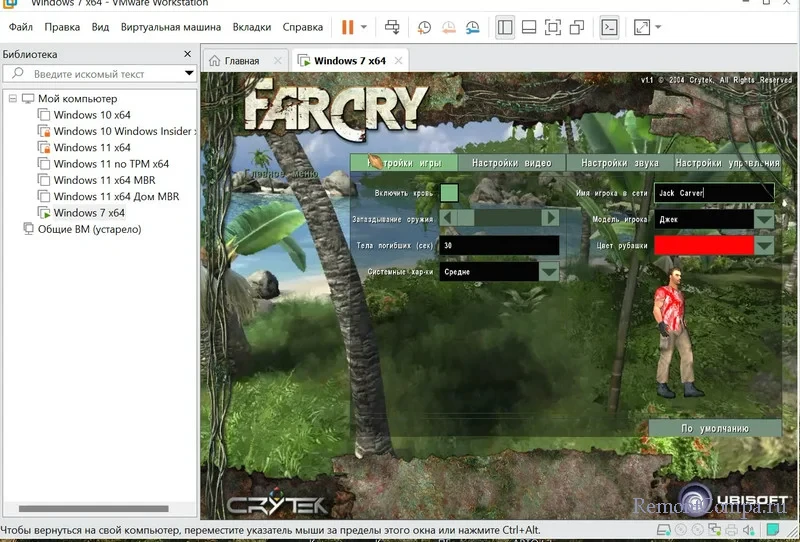The image size is (800, 542).
Task: Click the second CD/DVD status bar icon
Action: [x=697, y=530]
